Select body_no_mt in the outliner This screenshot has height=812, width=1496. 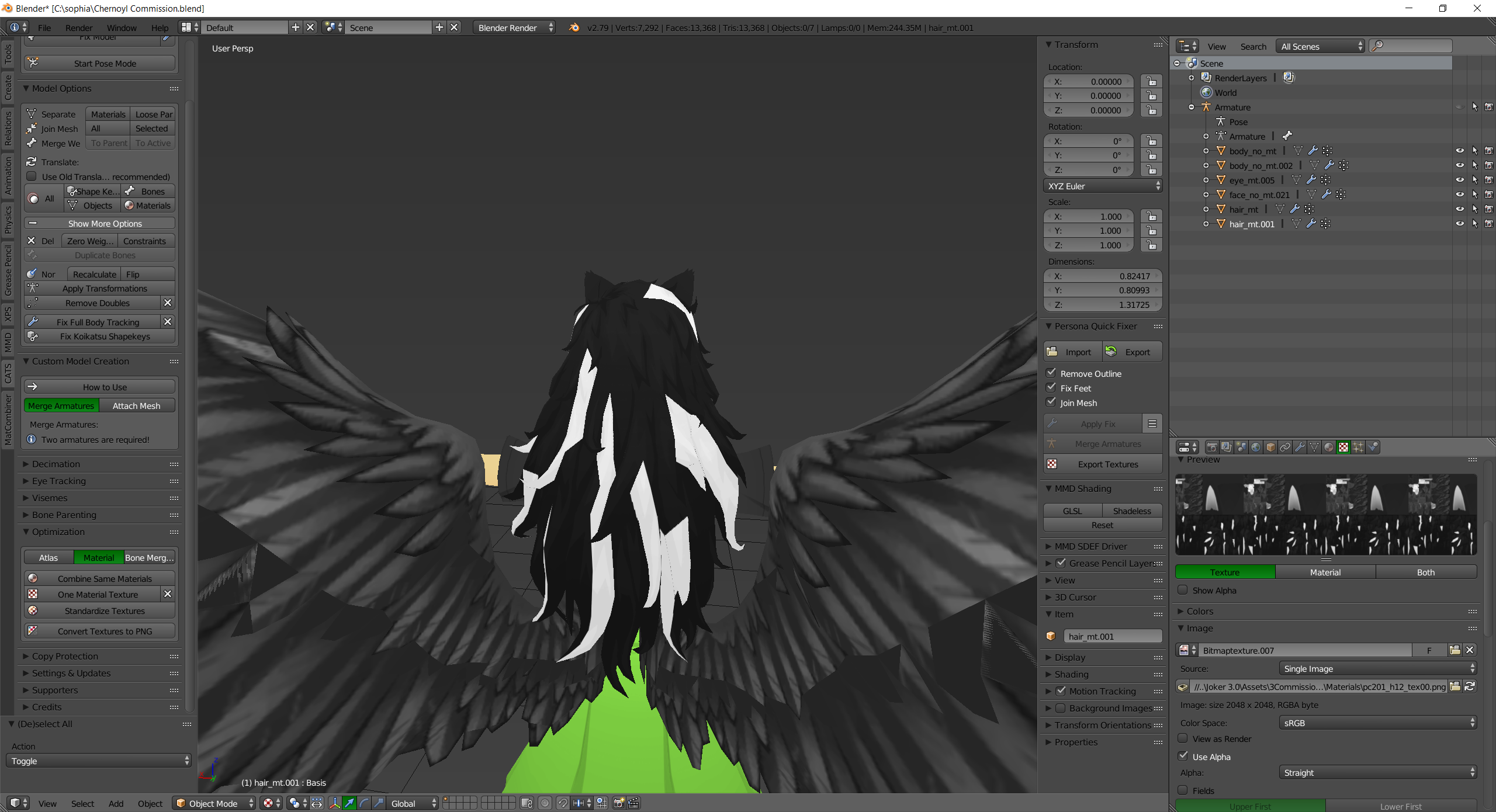[x=1252, y=151]
